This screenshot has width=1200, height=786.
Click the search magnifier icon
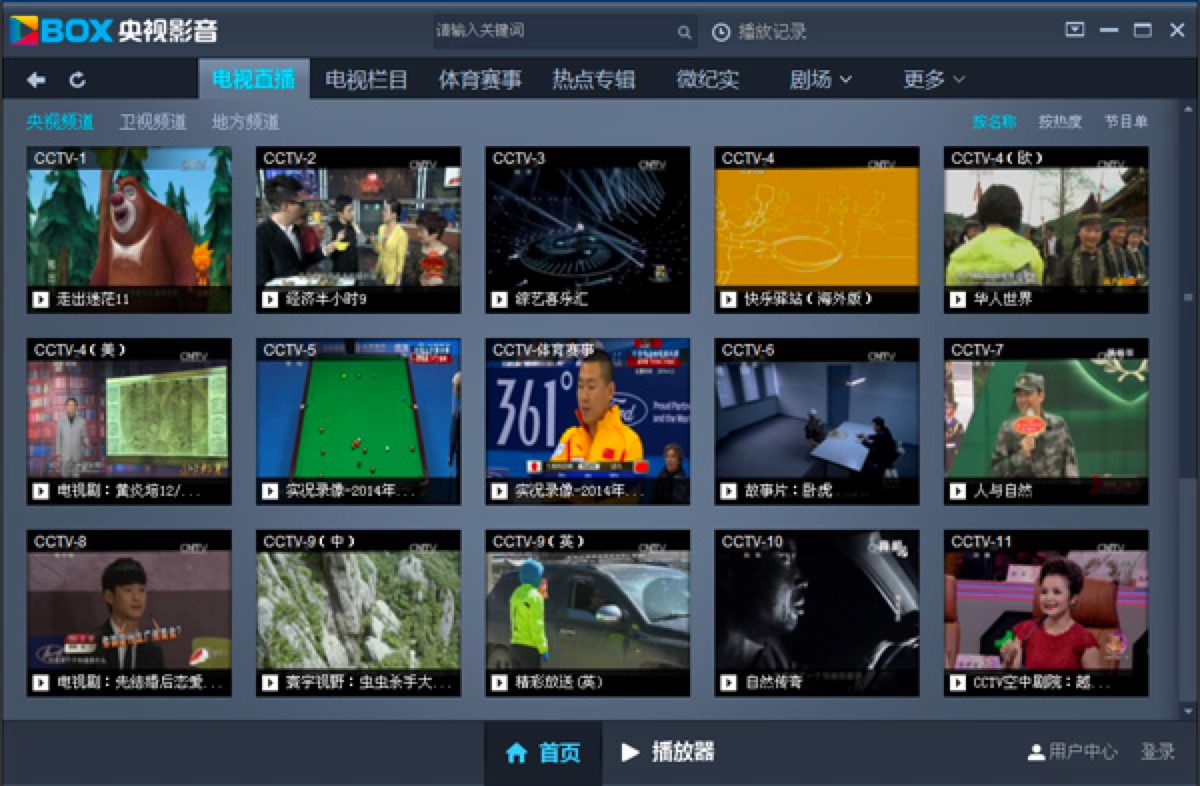684,32
